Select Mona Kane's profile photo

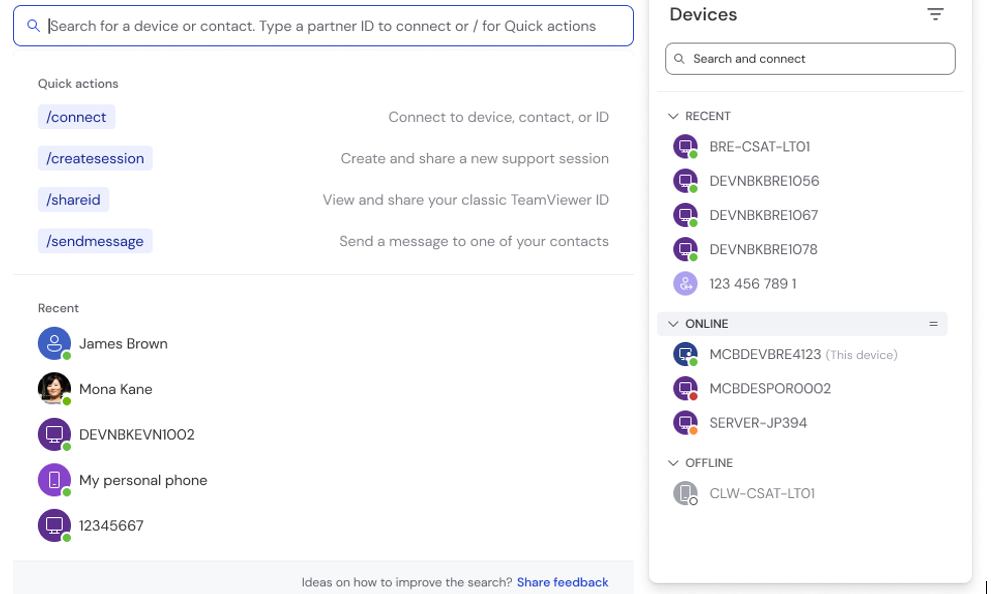point(54,389)
